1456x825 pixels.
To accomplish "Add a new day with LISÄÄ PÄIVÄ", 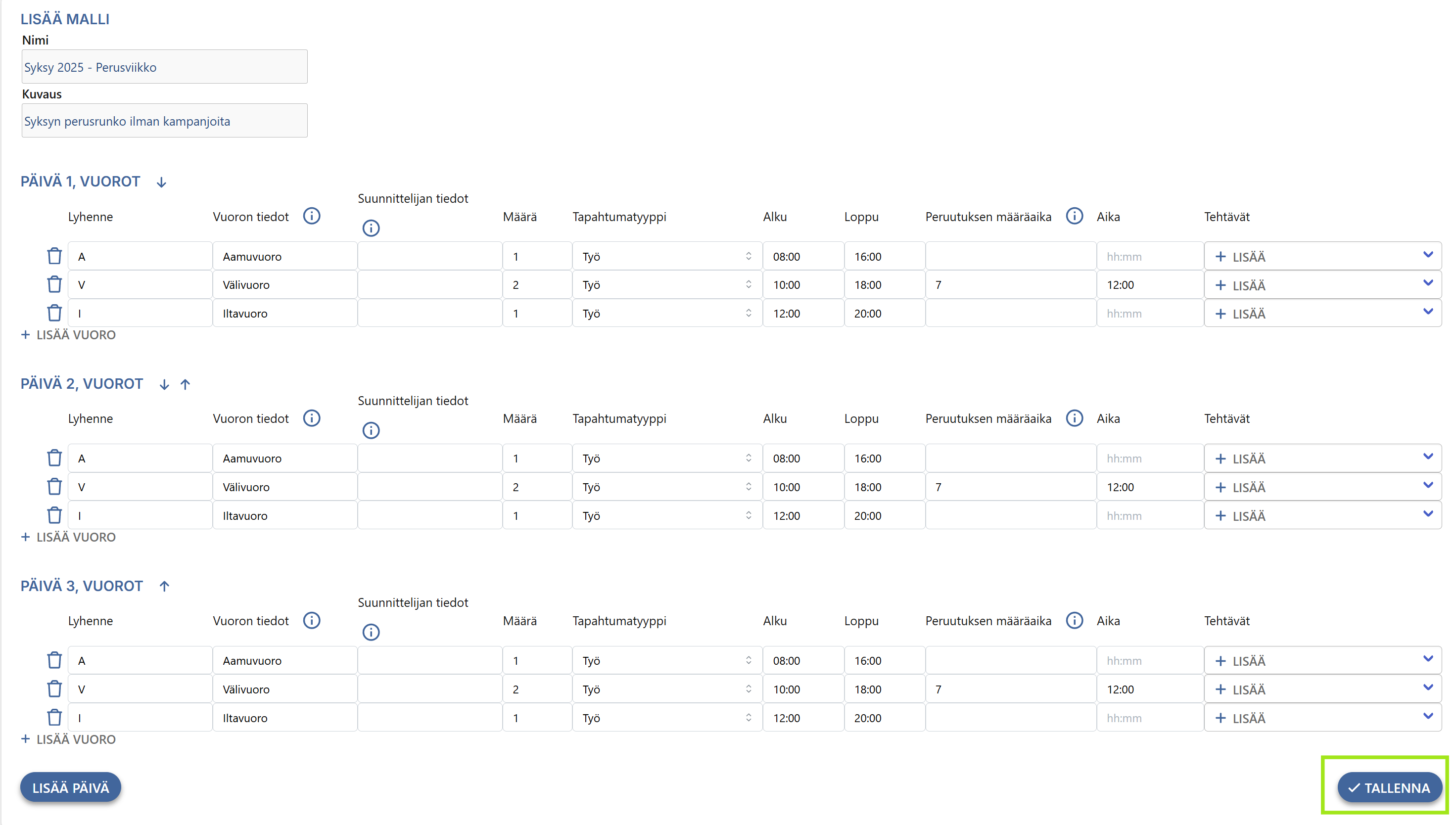I will pos(70,787).
